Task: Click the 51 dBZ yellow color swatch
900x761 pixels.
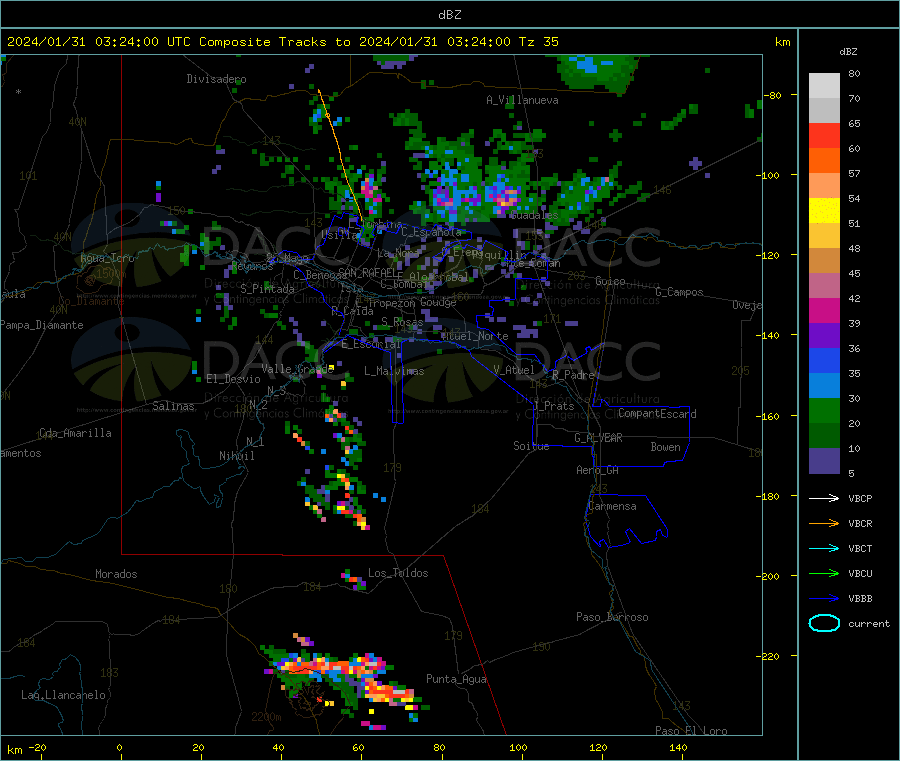Action: point(824,211)
